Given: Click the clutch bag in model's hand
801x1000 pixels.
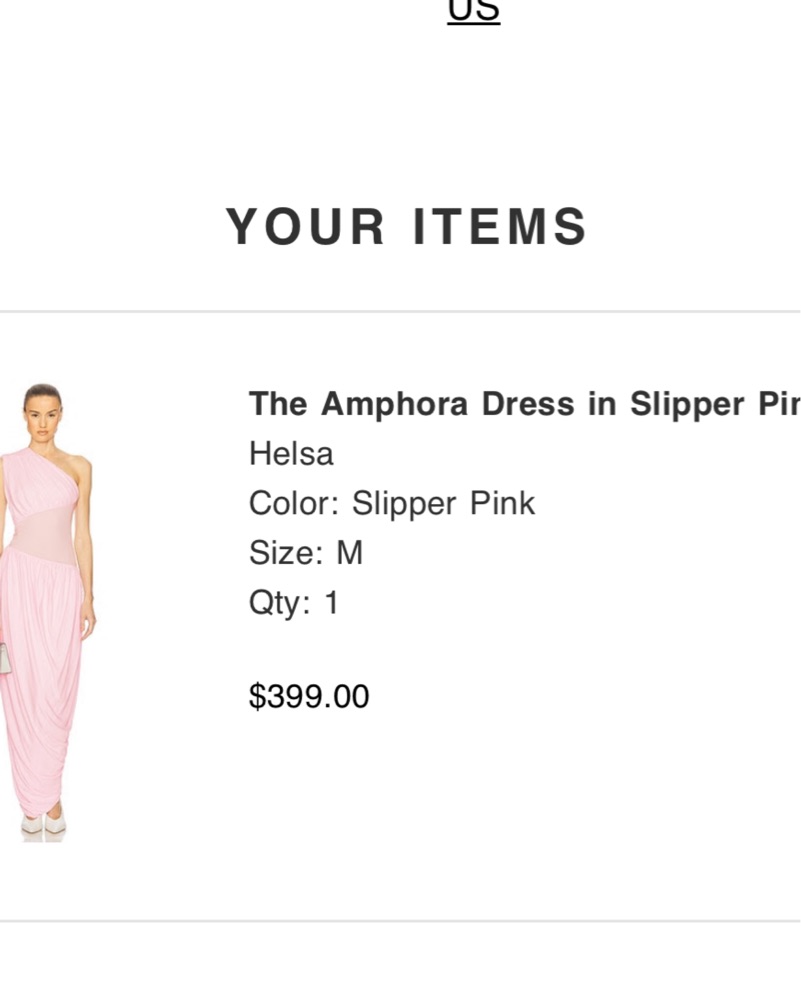Looking at the screenshot, I should (4, 658).
